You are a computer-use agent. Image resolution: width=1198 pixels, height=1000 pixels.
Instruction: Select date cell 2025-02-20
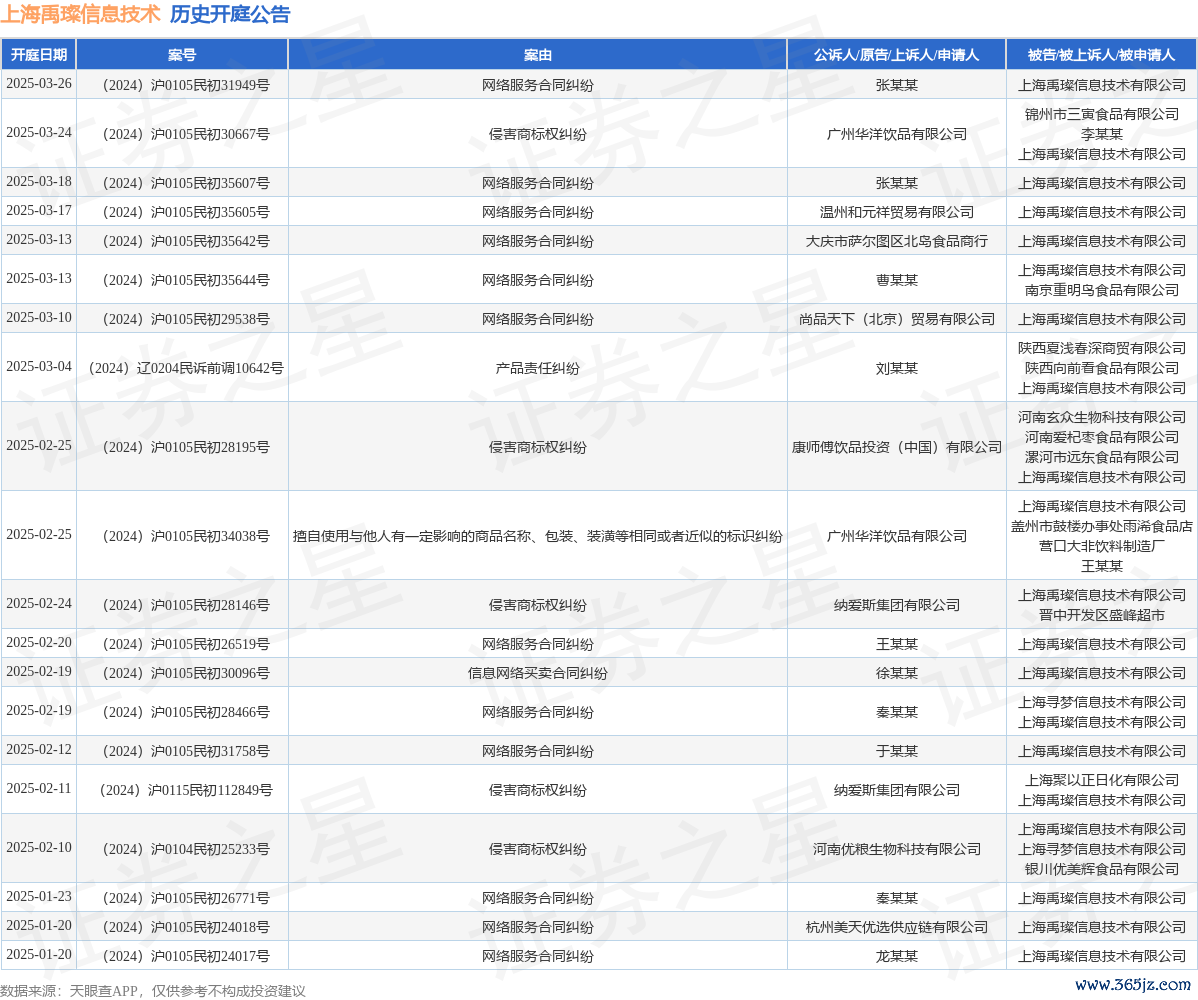[x=39, y=642]
